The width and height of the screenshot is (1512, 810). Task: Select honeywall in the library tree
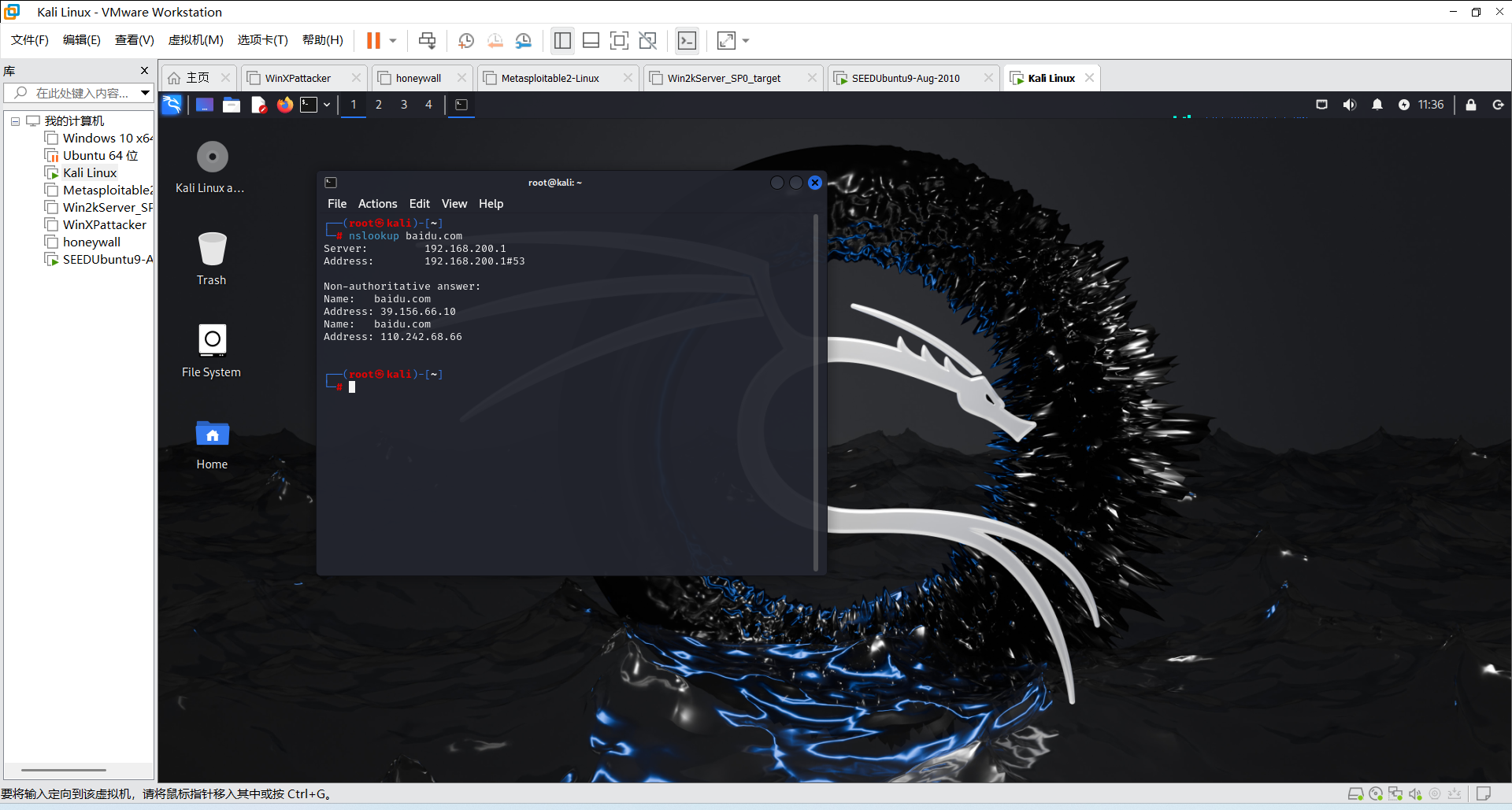click(x=83, y=242)
